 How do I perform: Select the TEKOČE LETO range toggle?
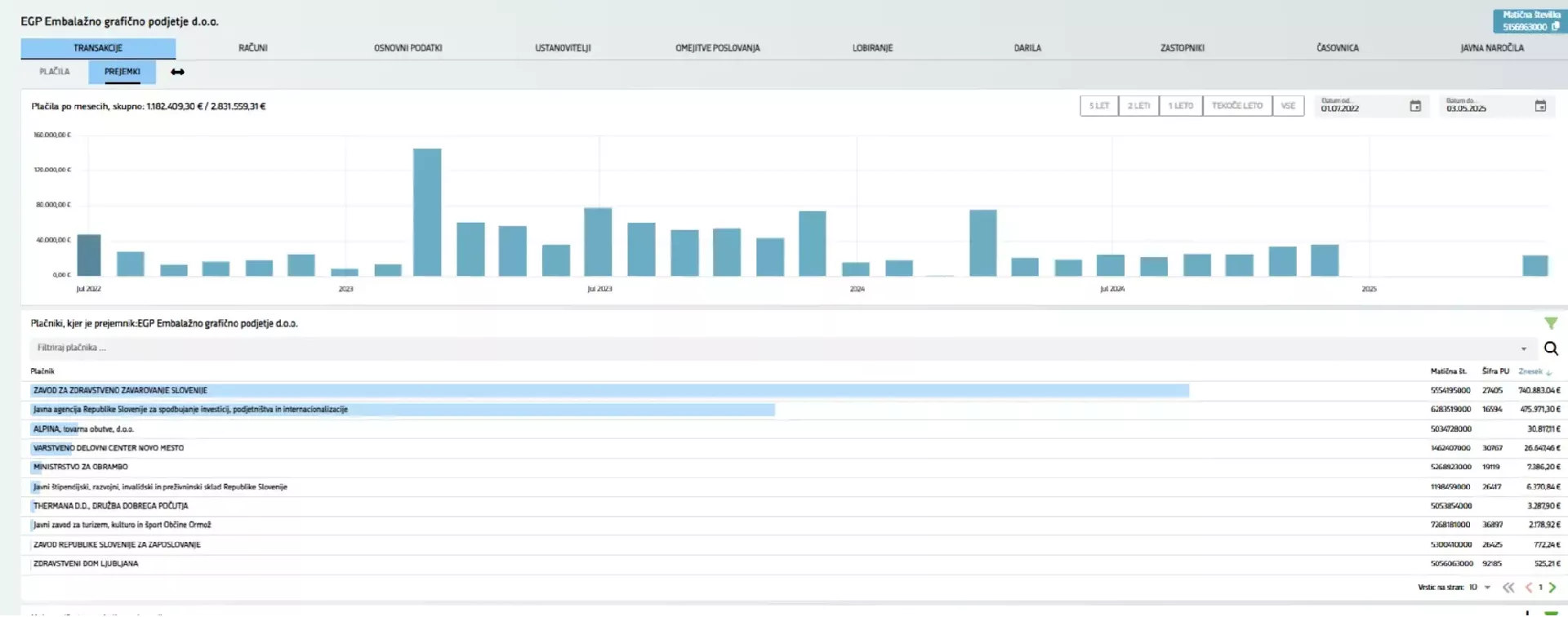[1236, 106]
